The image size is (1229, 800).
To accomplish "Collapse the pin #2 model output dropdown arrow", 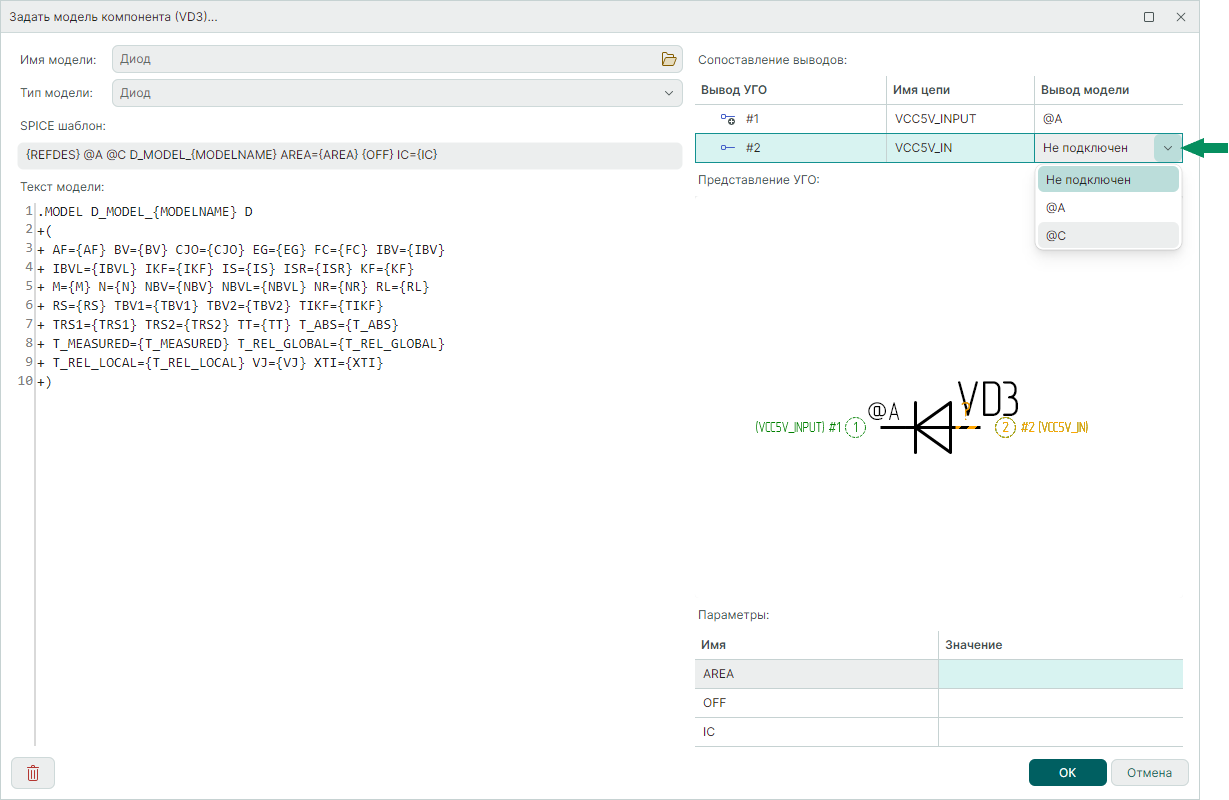I will (x=1167, y=148).
